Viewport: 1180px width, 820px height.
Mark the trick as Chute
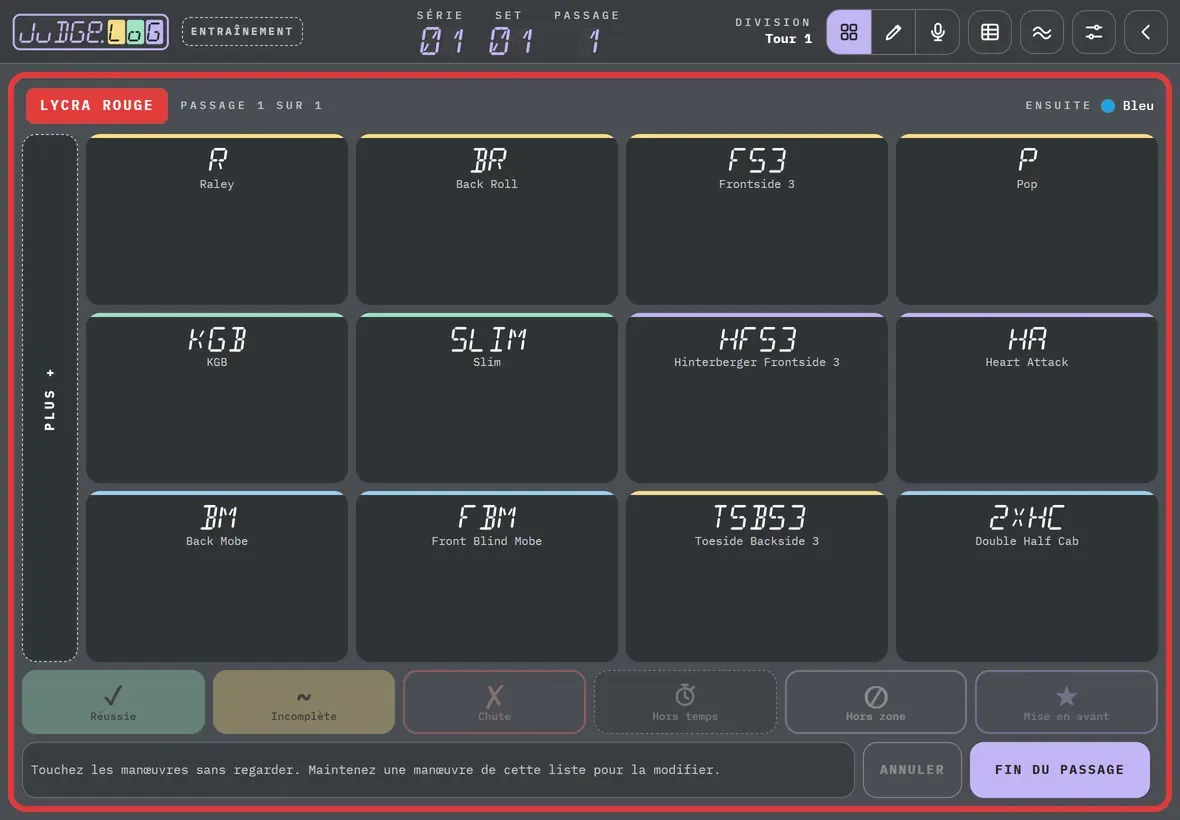pos(494,702)
